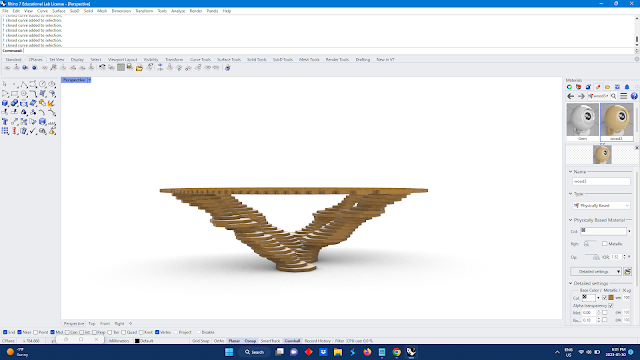Choose the Circle tool in the toolbox
640x360 pixels.
[x=42, y=84]
